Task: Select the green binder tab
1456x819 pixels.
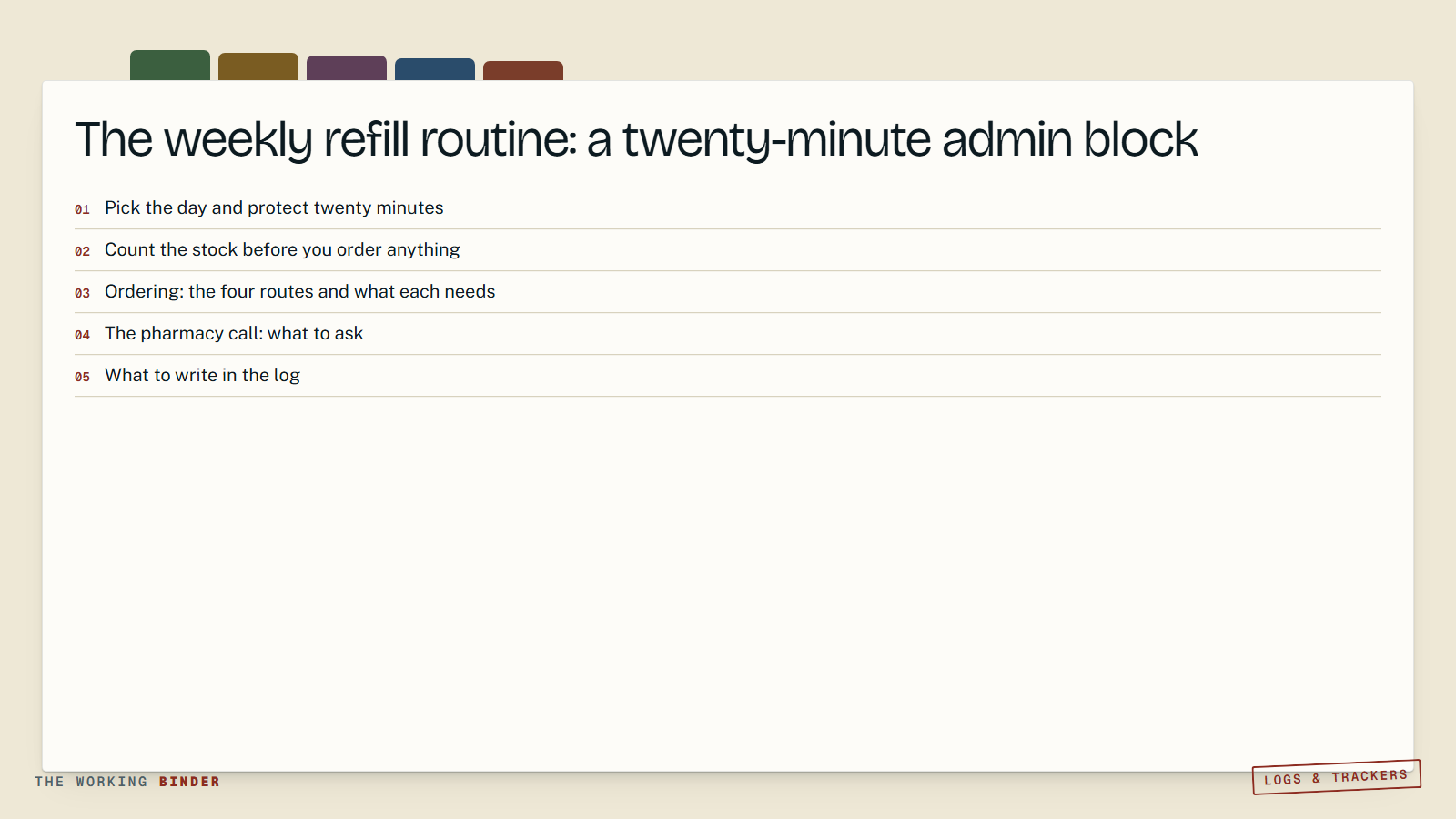Action: click(170, 66)
